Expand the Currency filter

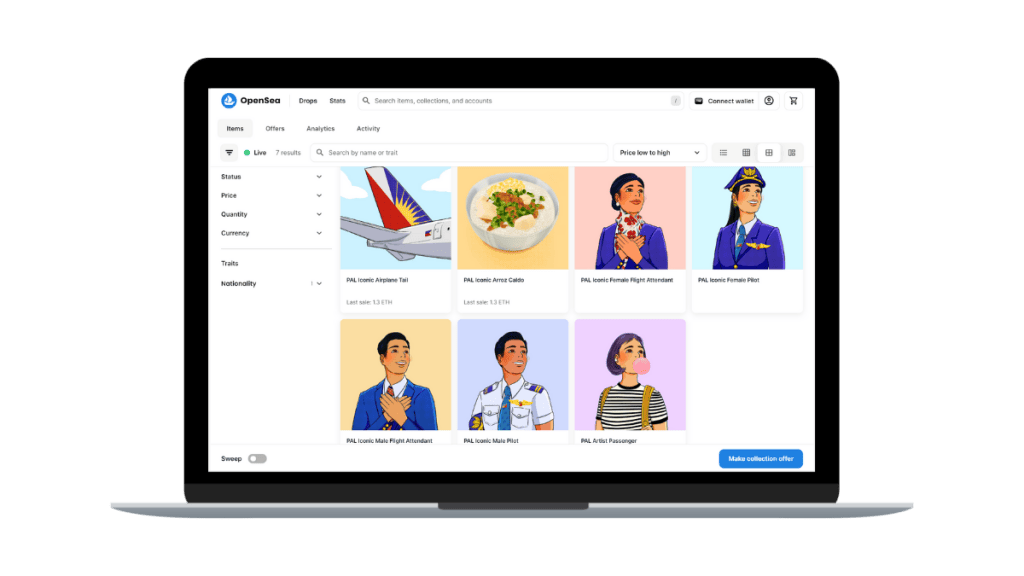point(271,233)
